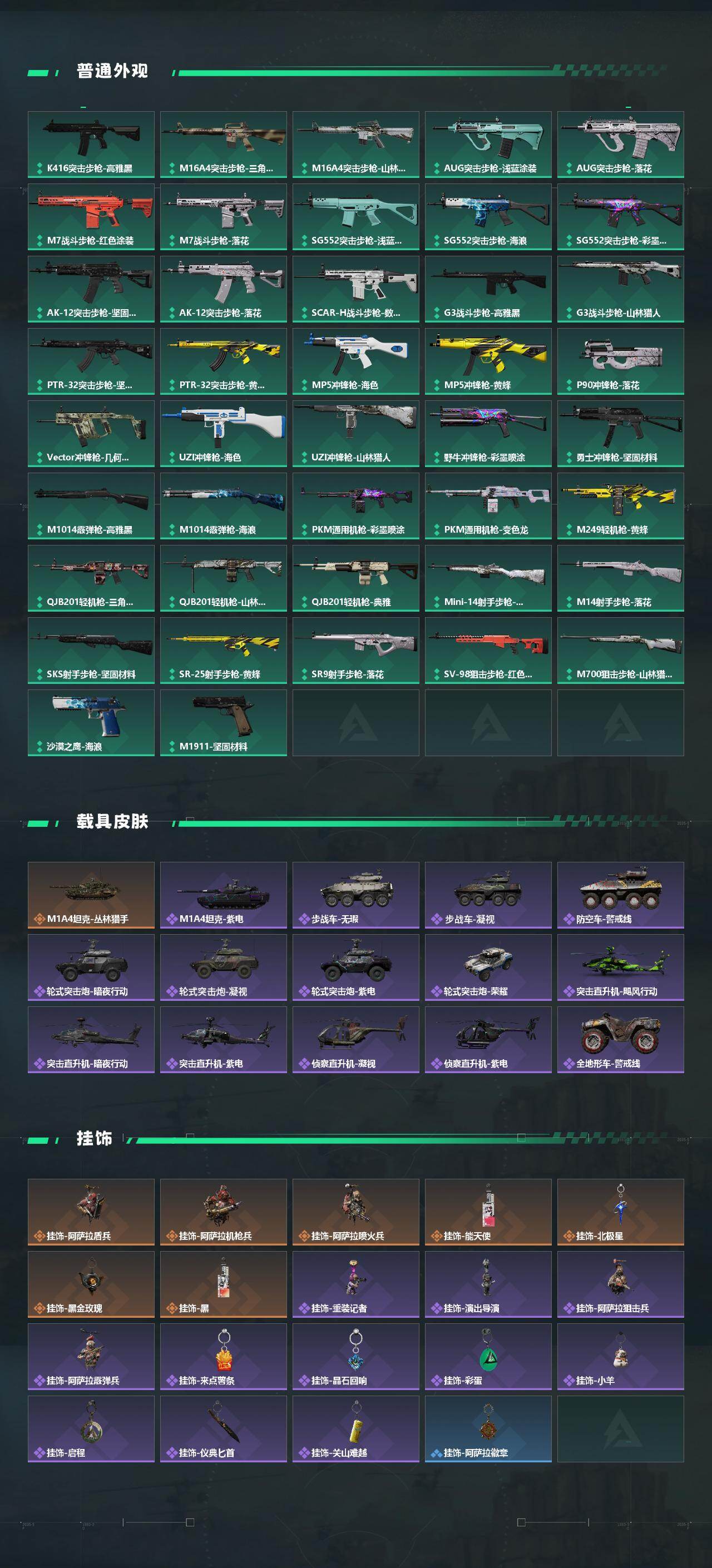The height and width of the screenshot is (1568, 712).
Task: Select the 防空车-警戒线 vehicle skin
Action: click(620, 895)
